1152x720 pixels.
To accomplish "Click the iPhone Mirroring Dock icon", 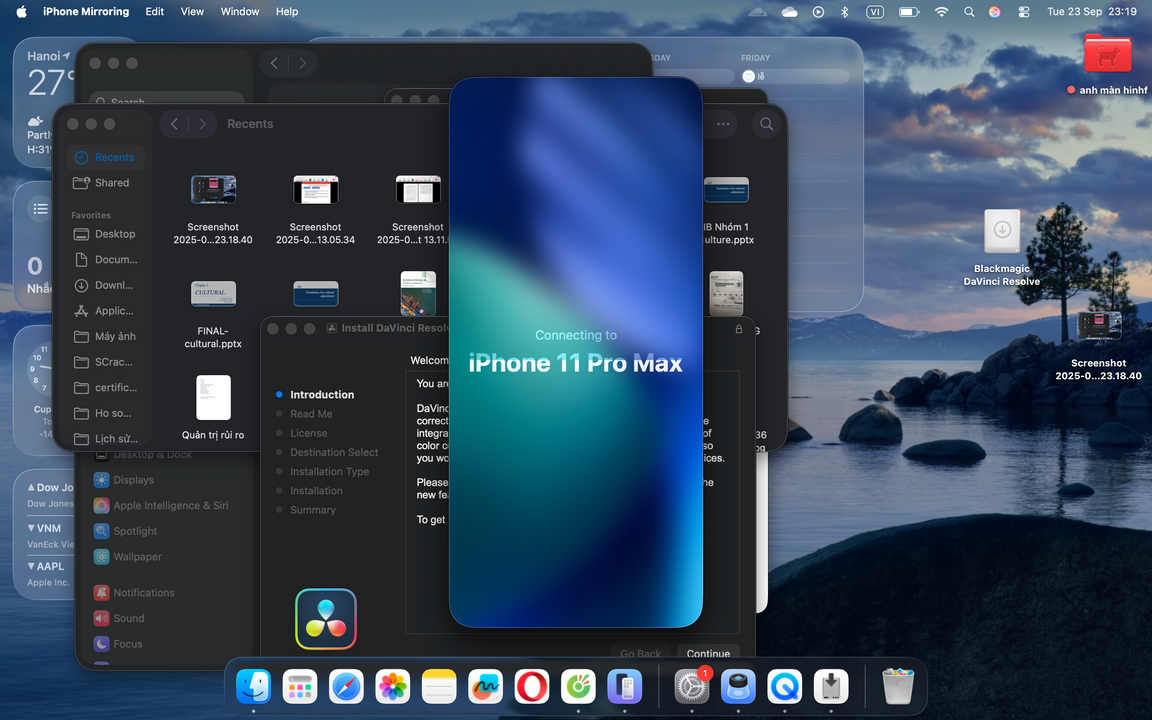I will [x=625, y=687].
